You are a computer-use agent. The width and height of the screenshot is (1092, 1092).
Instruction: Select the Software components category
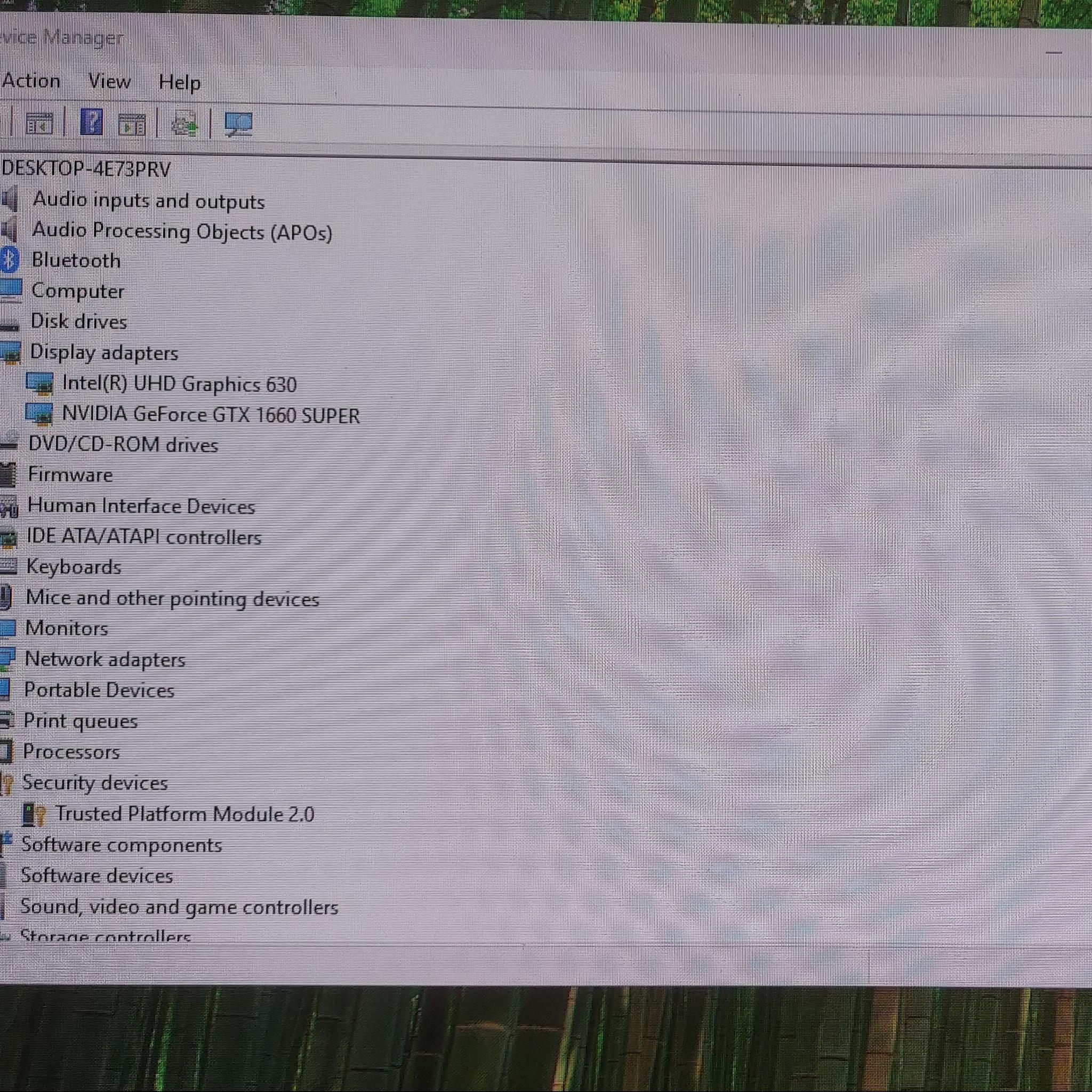pyautogui.click(x=122, y=845)
